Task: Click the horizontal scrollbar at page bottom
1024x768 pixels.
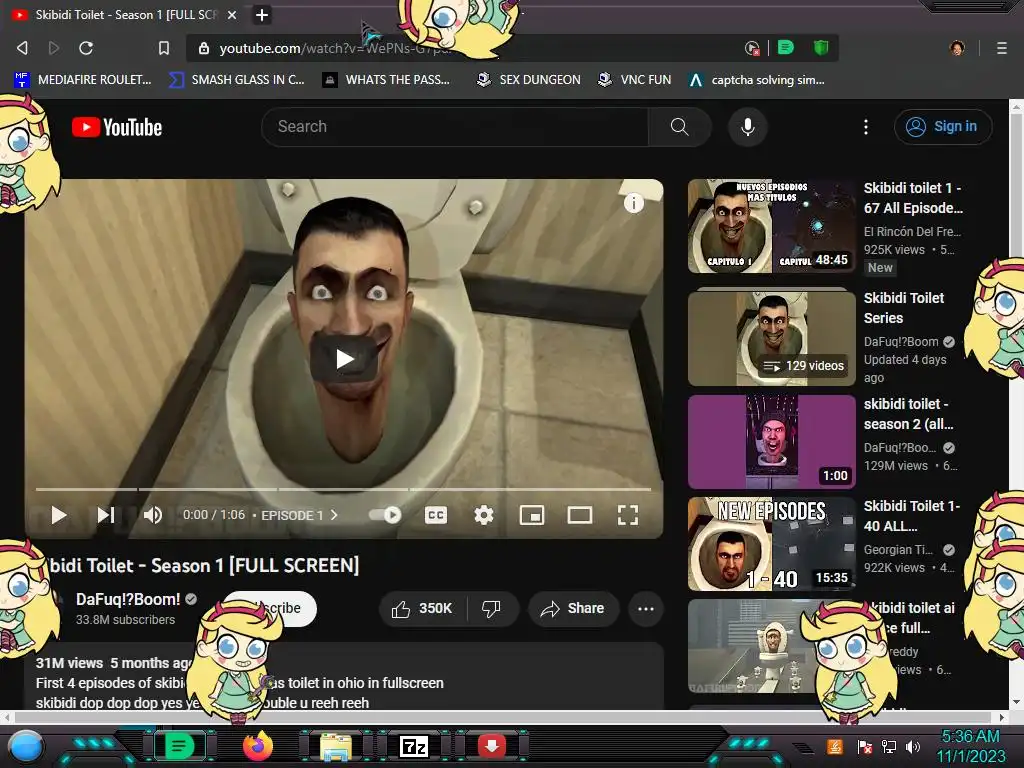Action: [504, 717]
